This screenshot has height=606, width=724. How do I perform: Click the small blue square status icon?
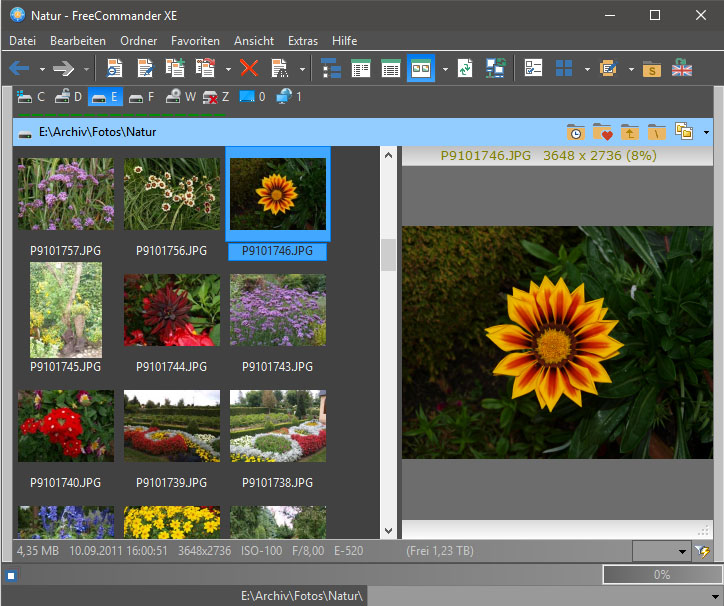click(x=11, y=576)
